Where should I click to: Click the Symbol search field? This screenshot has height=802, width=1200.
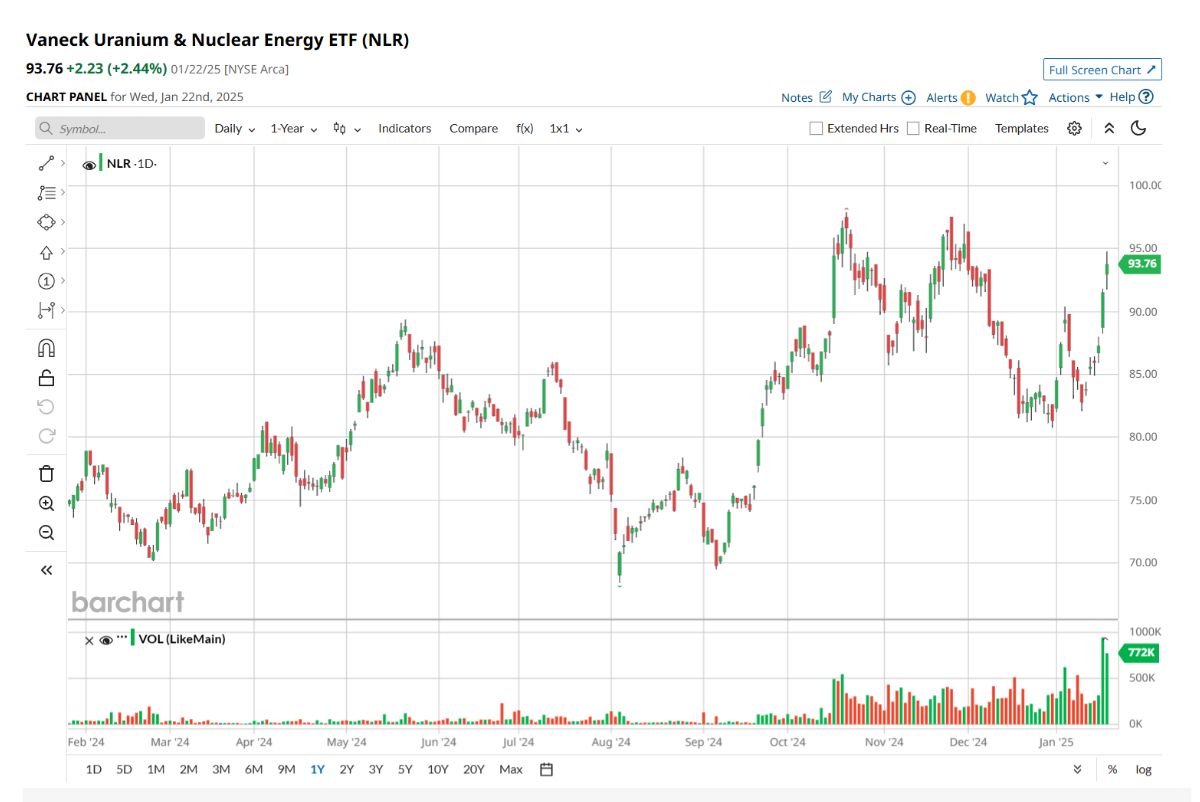coord(120,128)
